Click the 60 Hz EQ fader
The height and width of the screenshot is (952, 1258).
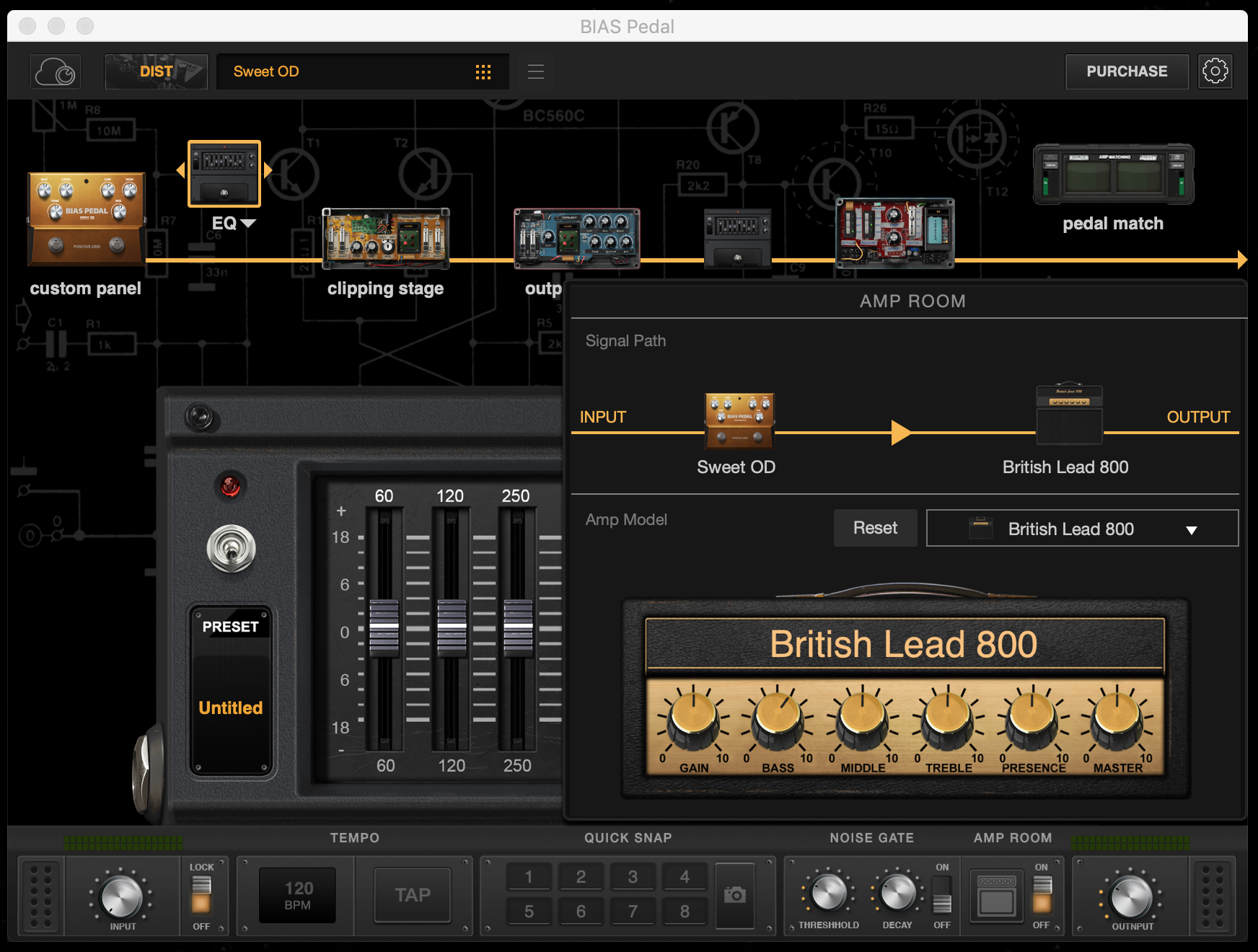384,628
